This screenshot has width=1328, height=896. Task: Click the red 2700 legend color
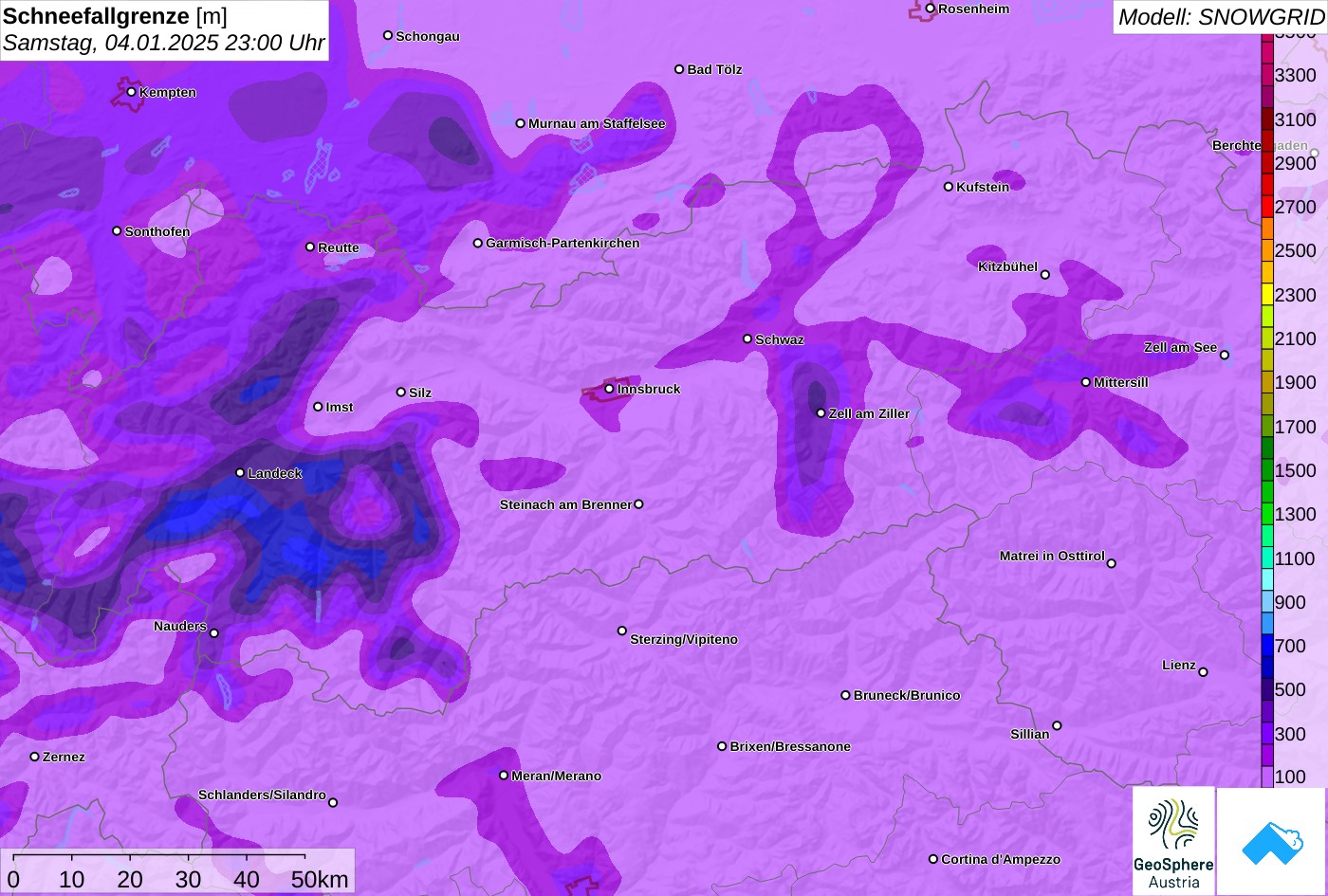pos(1267,207)
